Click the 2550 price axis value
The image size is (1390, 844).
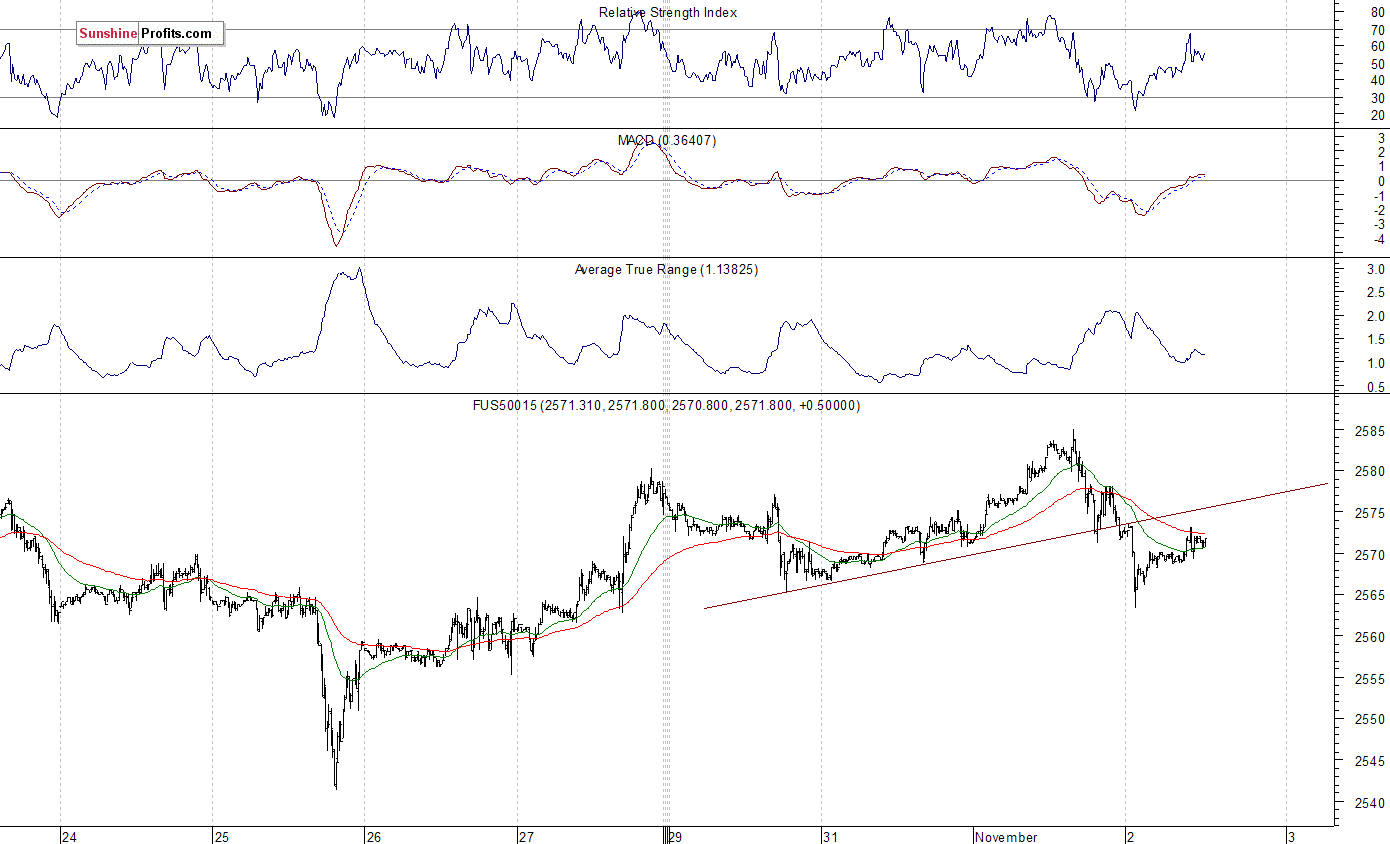[x=1371, y=720]
